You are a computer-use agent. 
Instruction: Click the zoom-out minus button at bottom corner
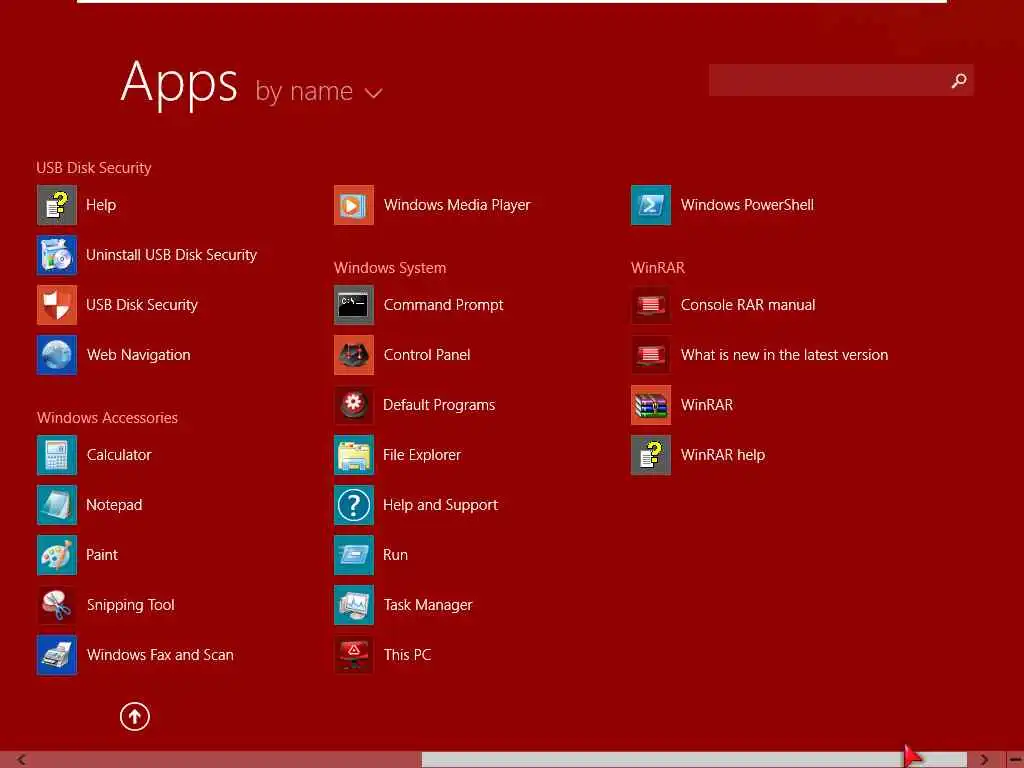(x=1015, y=760)
